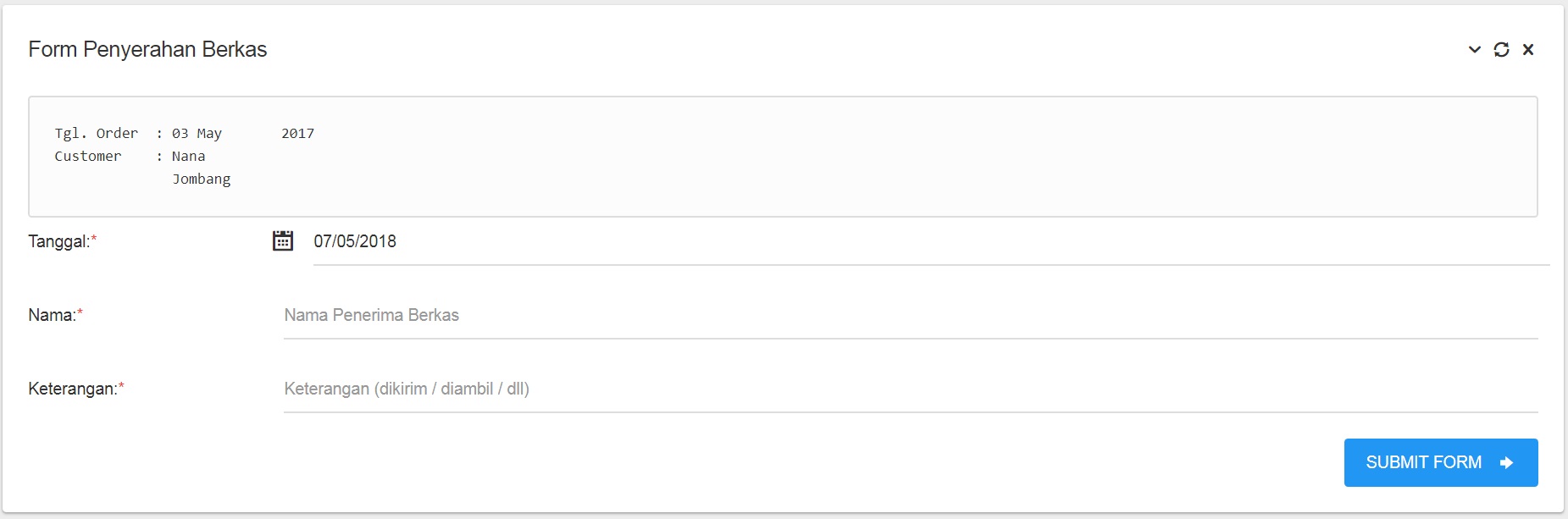Screen dimensions: 1568x519
Task: Click the Form Penyerahan Berkas heading
Action: point(147,49)
